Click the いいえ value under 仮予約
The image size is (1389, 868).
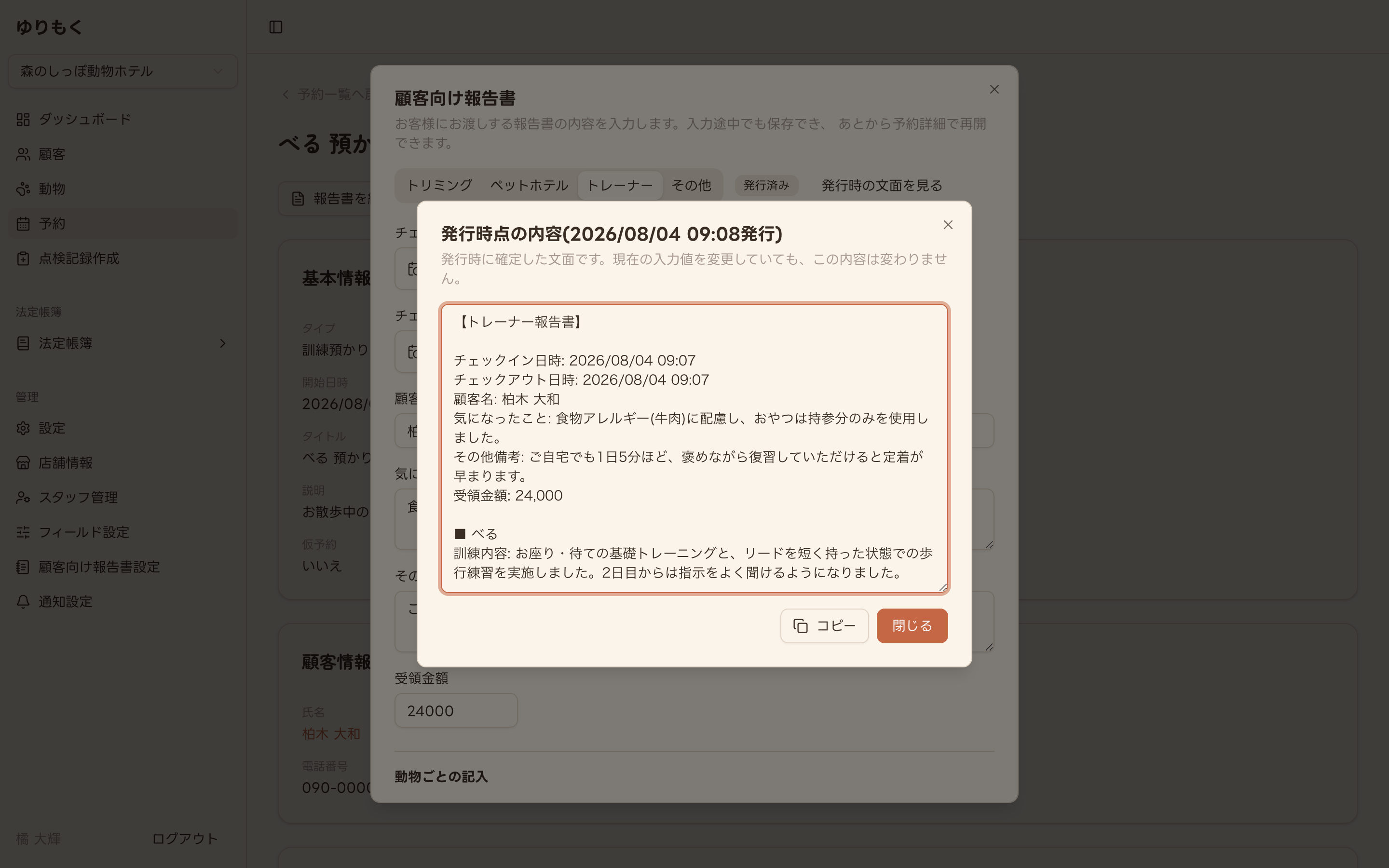pyautogui.click(x=322, y=566)
